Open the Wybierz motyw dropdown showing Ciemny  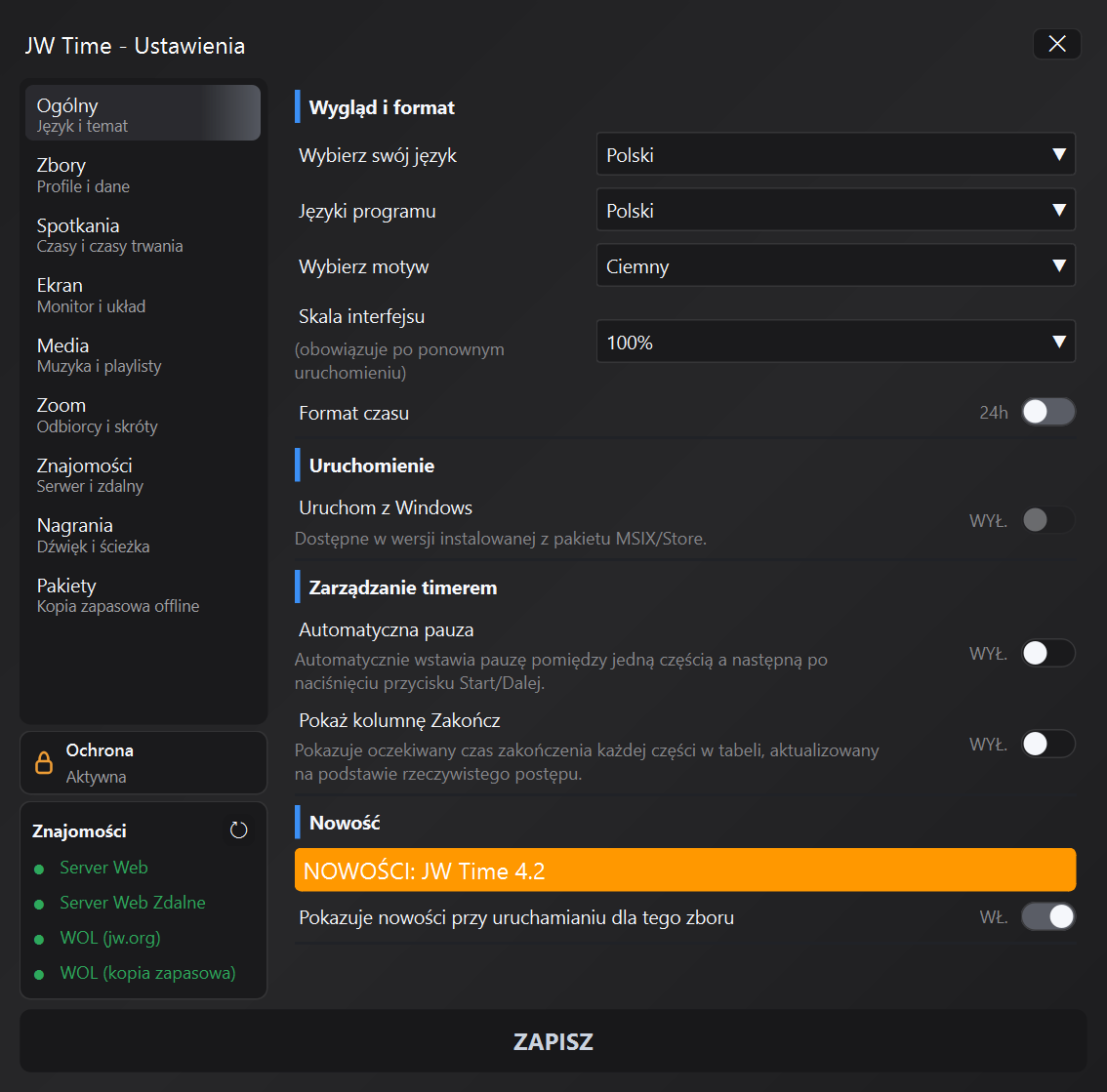(x=836, y=265)
